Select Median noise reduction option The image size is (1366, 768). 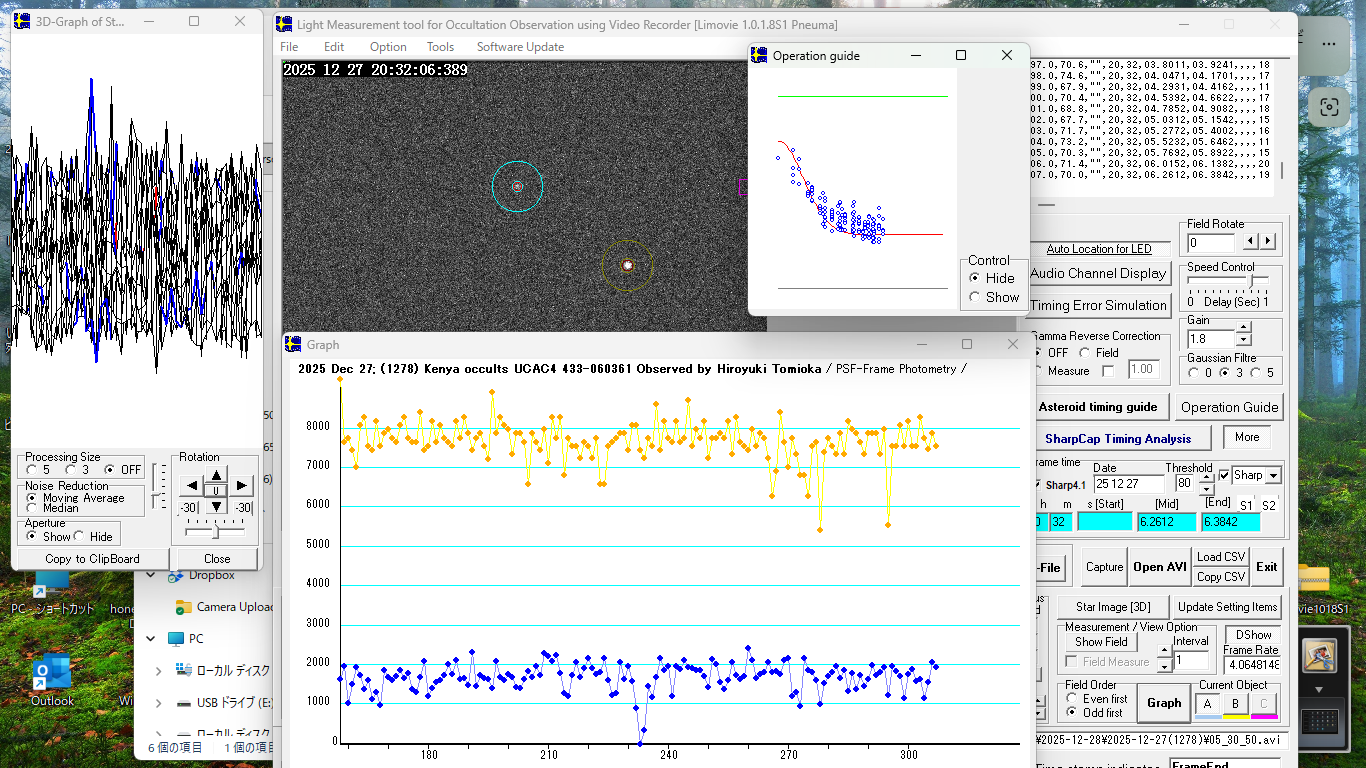click(x=33, y=508)
